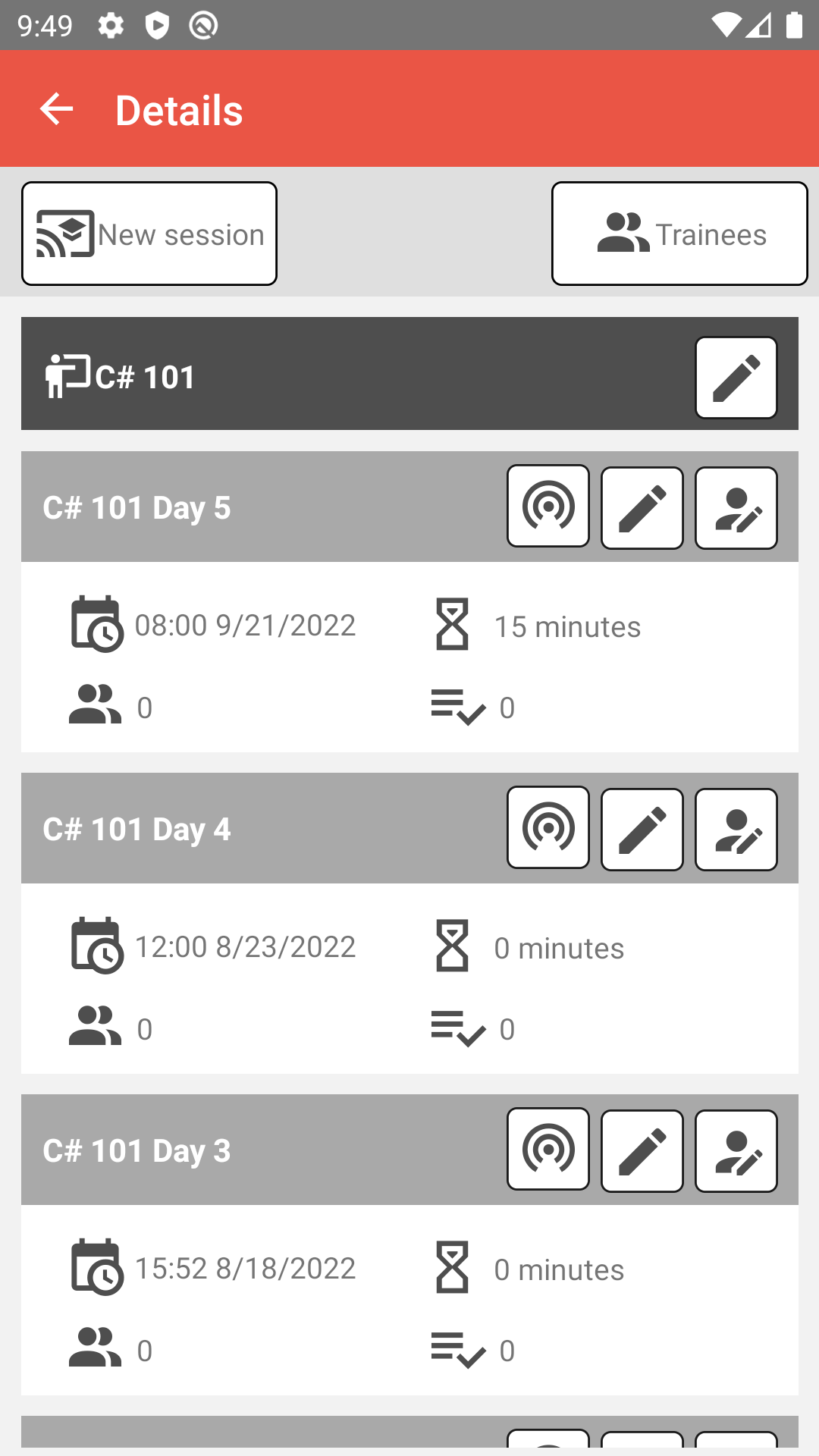The width and height of the screenshot is (819, 1456).
Task: Go back using the arrow in Details header
Action: [x=57, y=109]
